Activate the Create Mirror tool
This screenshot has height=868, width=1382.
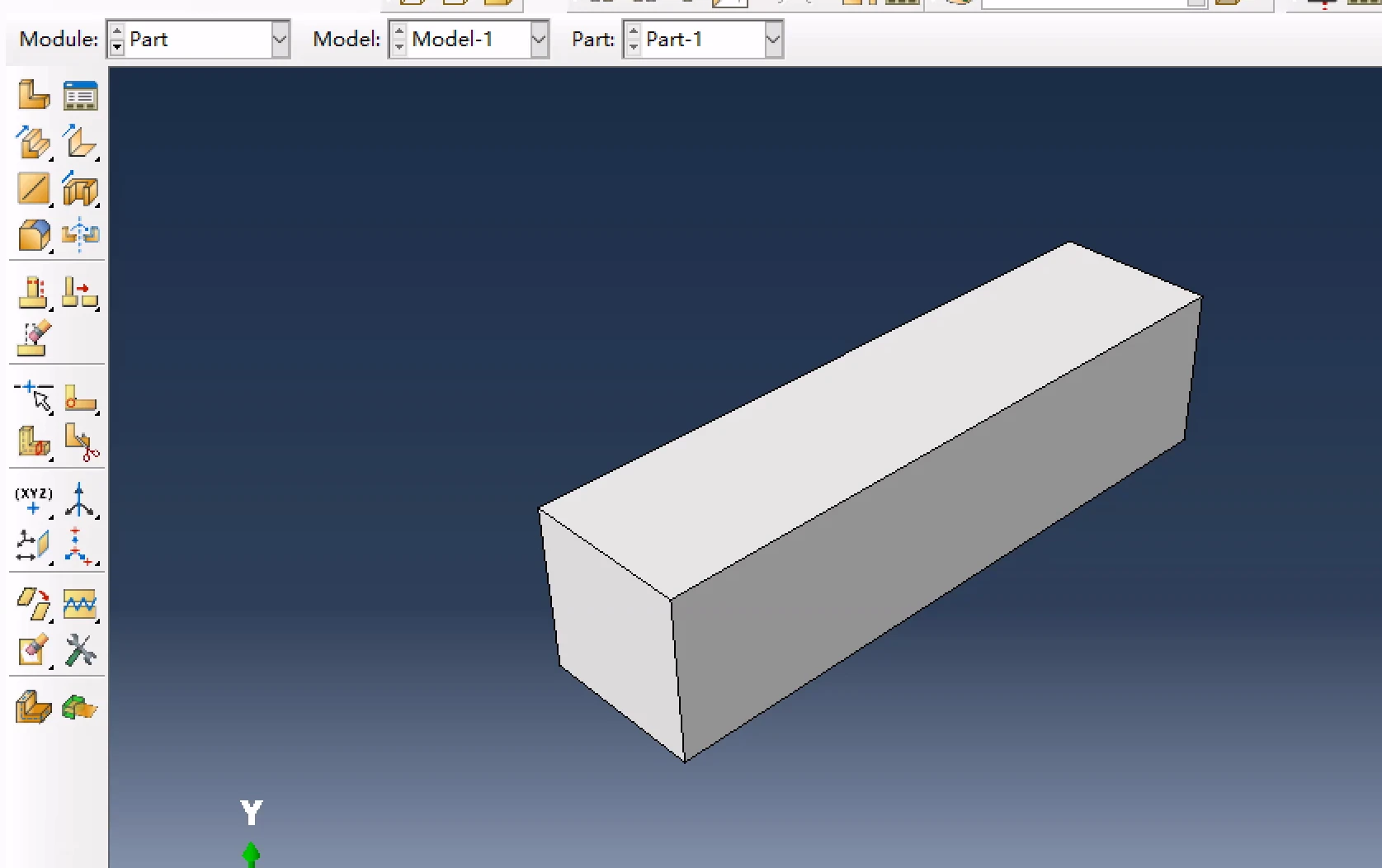coord(80,236)
